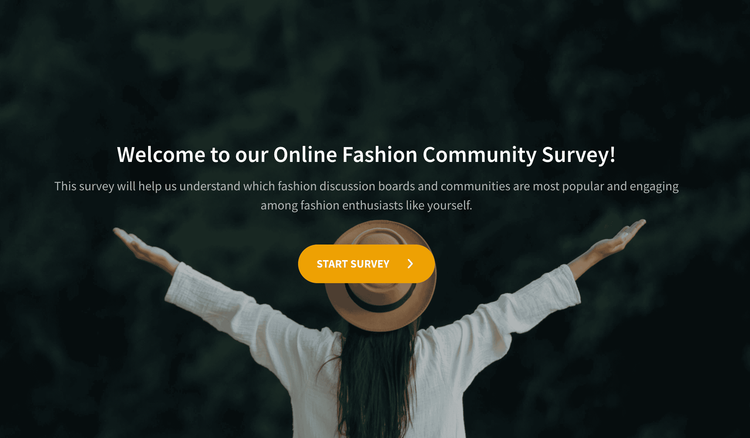Click 'This survey will help us' text
Viewport: 750px width, 438px height.
115,186
